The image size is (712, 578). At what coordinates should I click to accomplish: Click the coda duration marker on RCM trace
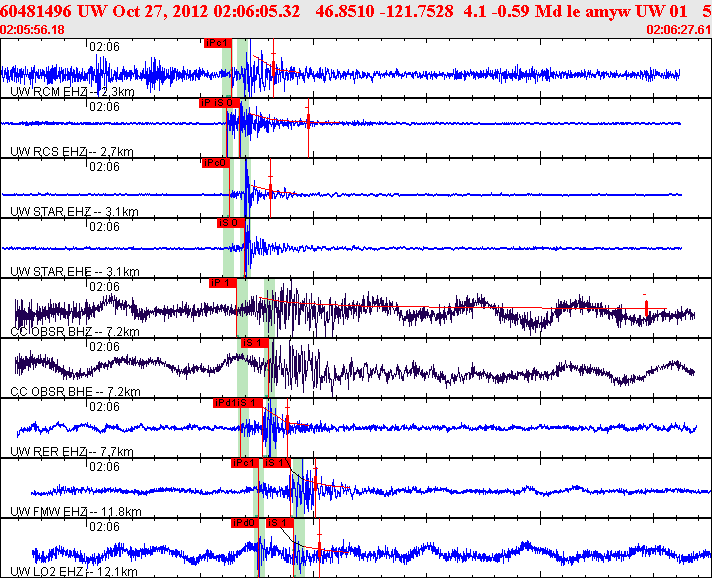273,68
